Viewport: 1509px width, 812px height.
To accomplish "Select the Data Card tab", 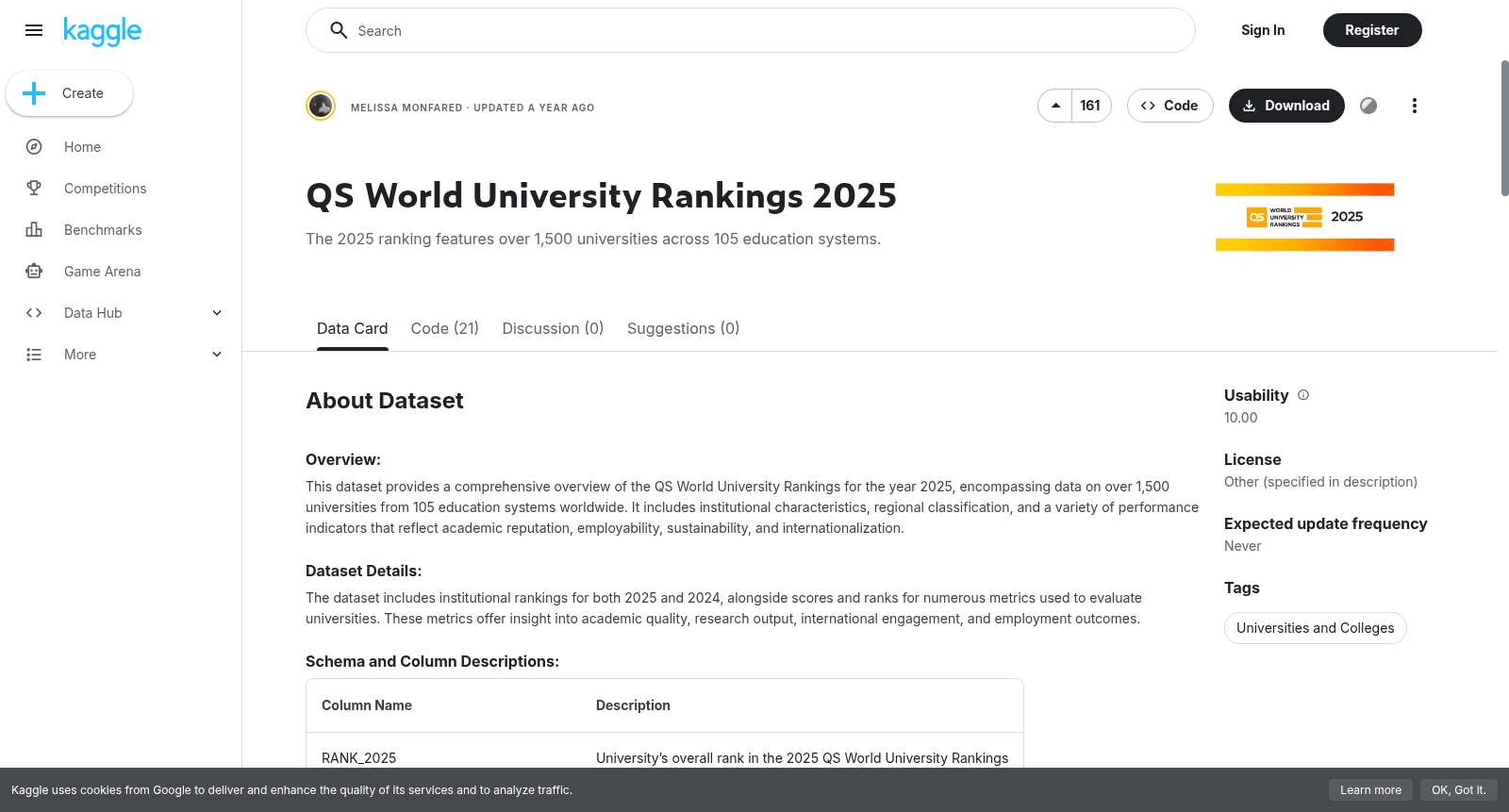I will pyautogui.click(x=352, y=328).
